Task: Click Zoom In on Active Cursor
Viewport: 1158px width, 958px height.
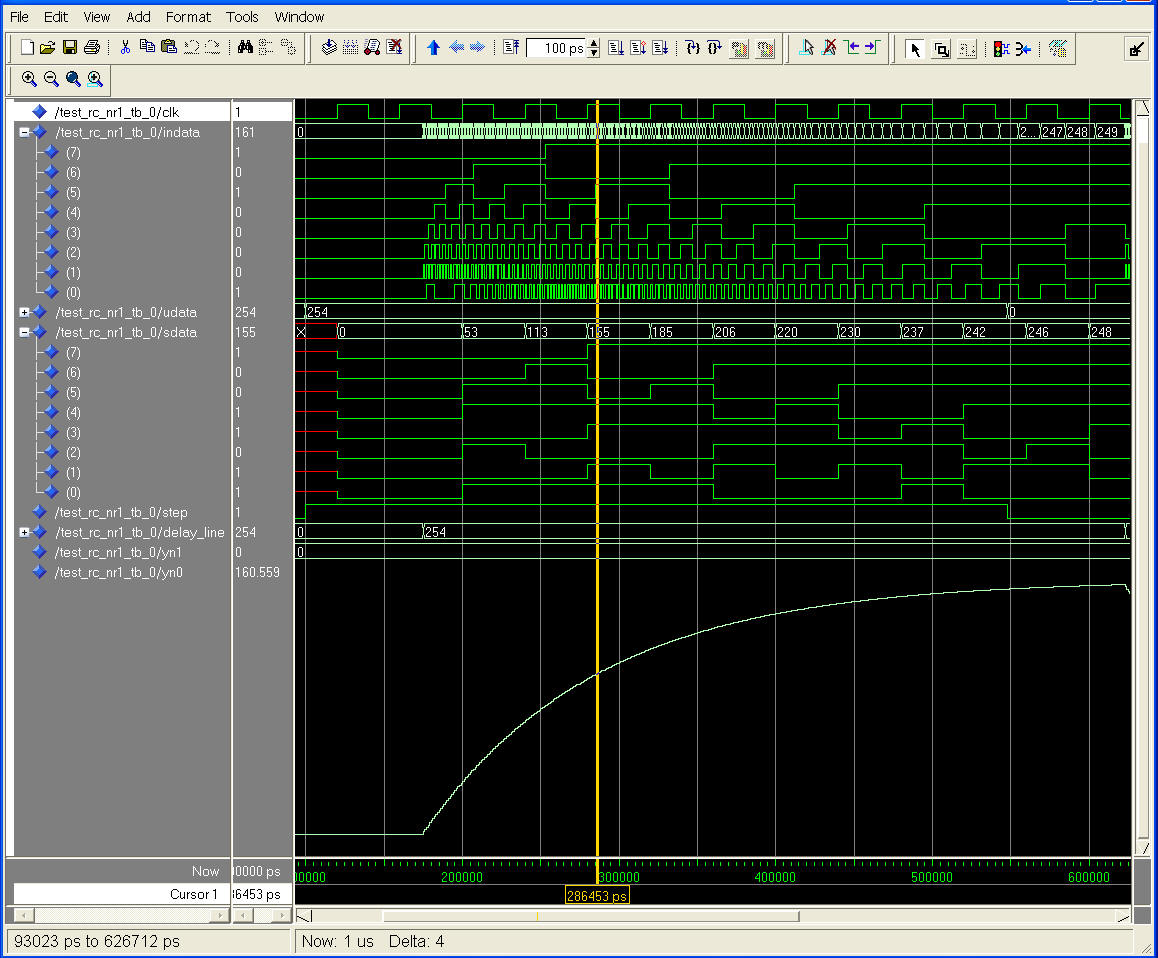Action: 95,78
